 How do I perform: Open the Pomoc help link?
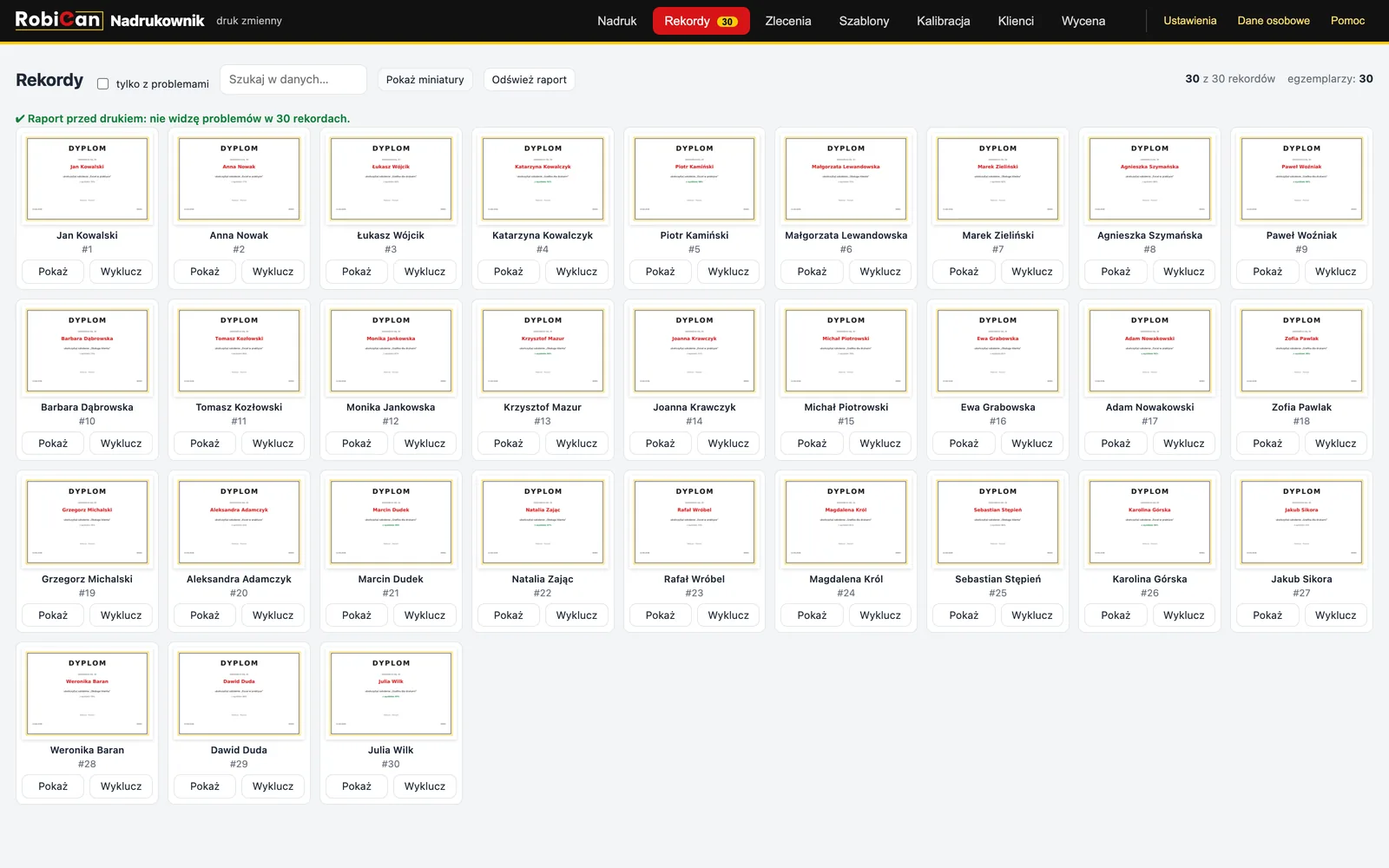click(x=1347, y=21)
